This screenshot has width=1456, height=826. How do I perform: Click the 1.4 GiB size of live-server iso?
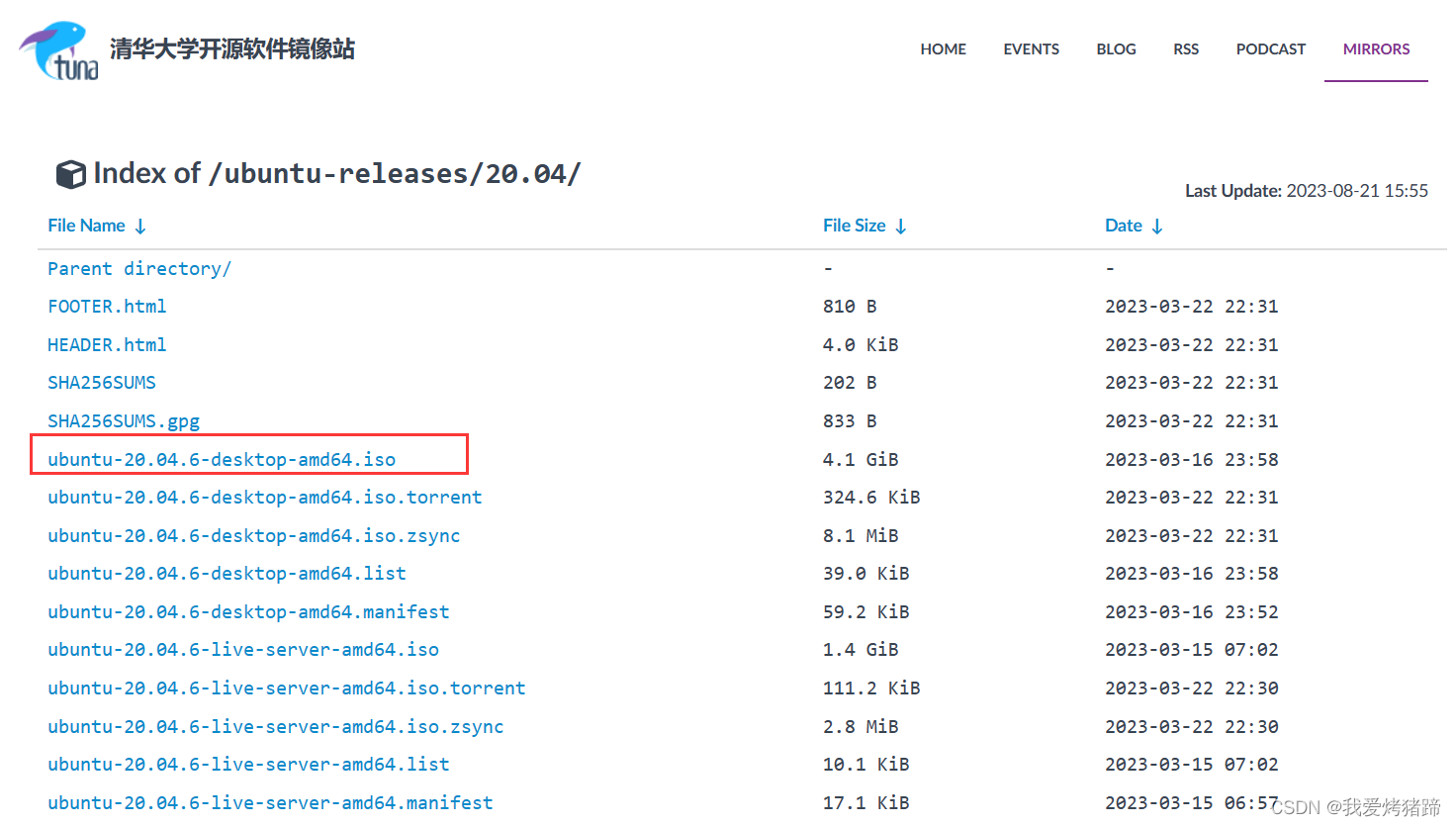click(861, 650)
